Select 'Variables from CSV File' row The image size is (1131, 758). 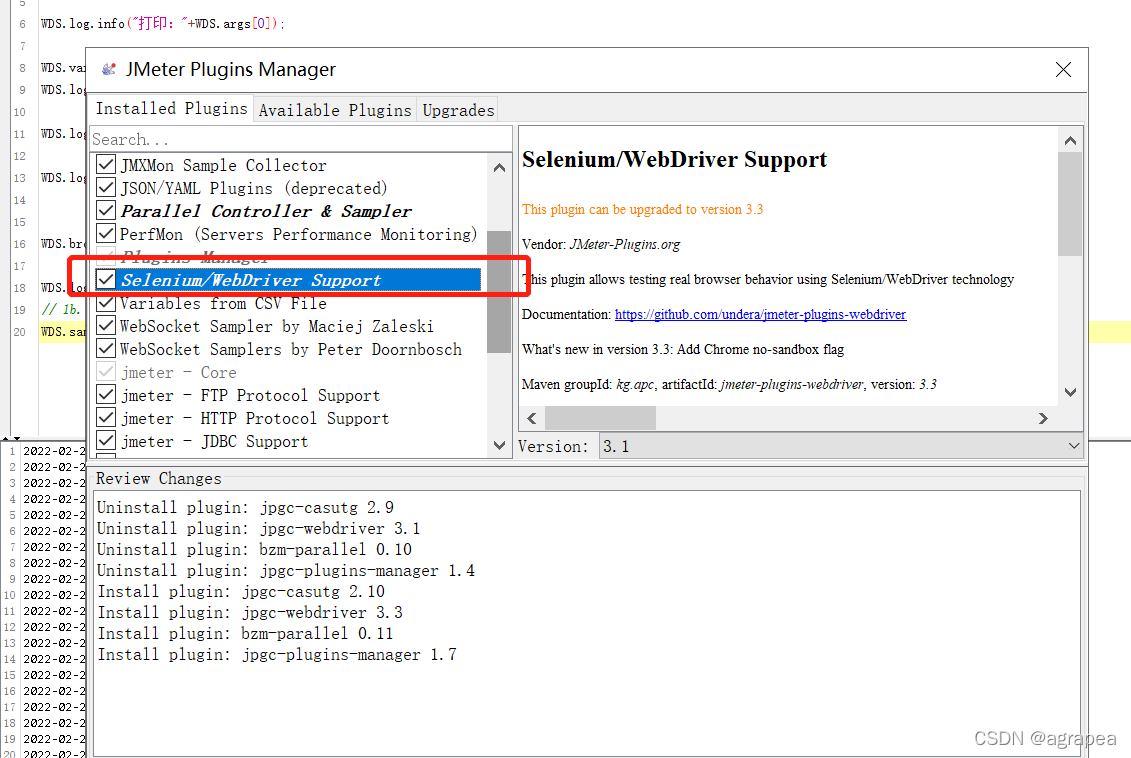click(224, 304)
